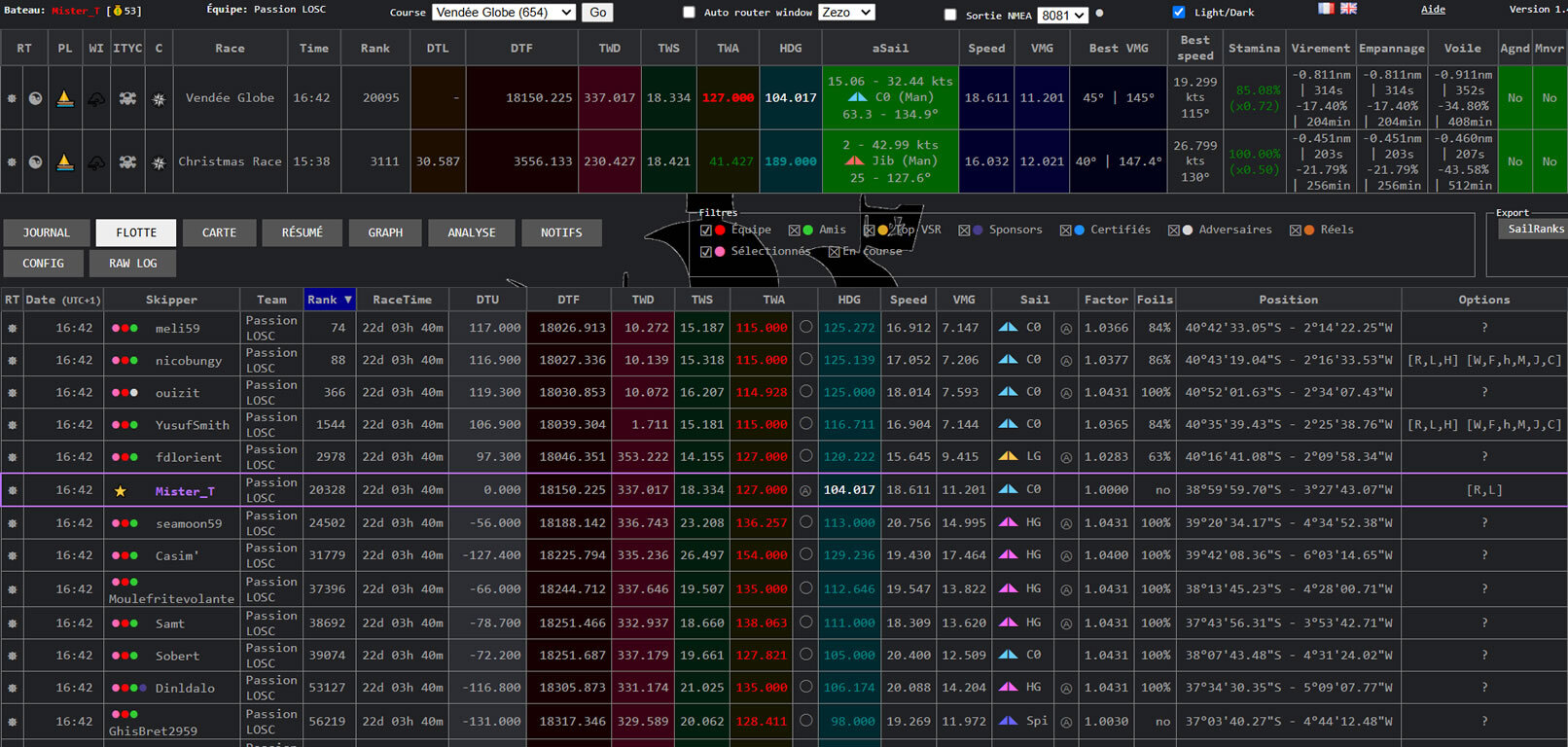Click routing gear icon for meli59

(x=12, y=329)
